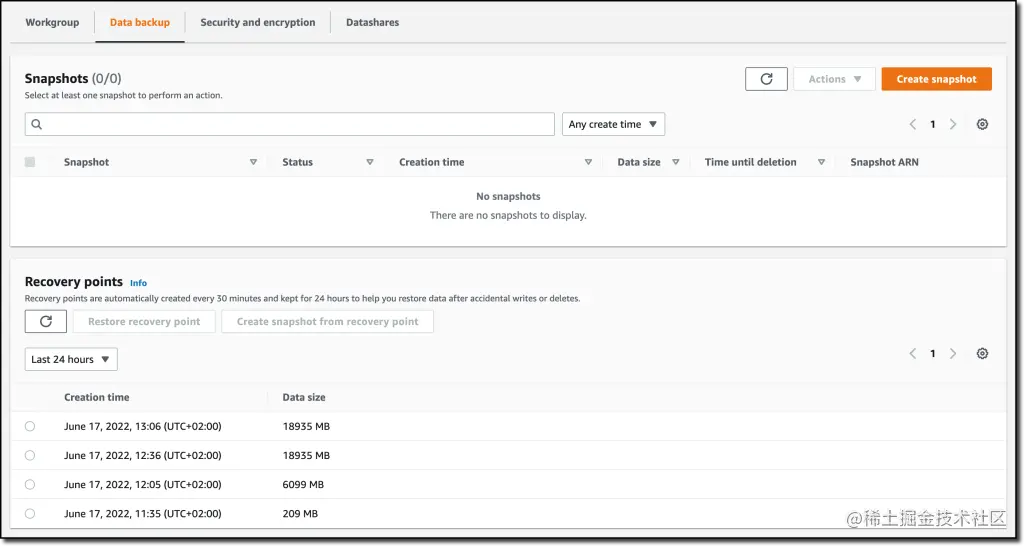Open the Recovery points Info link
The width and height of the screenshot is (1024, 546).
point(138,283)
